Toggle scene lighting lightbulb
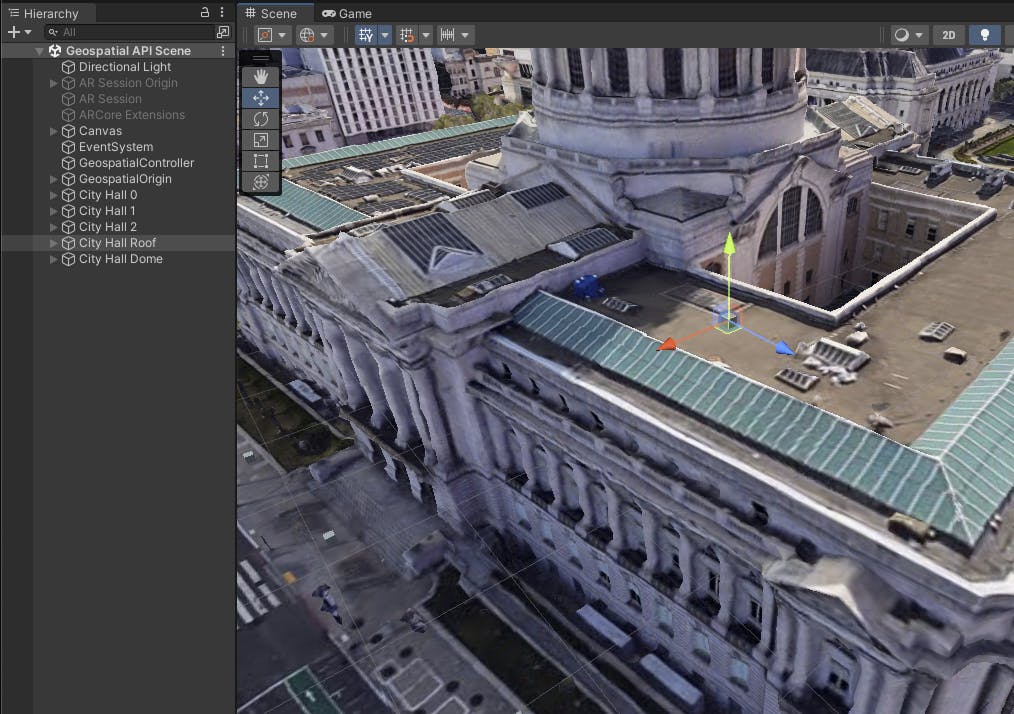Viewport: 1014px width, 714px height. point(984,34)
